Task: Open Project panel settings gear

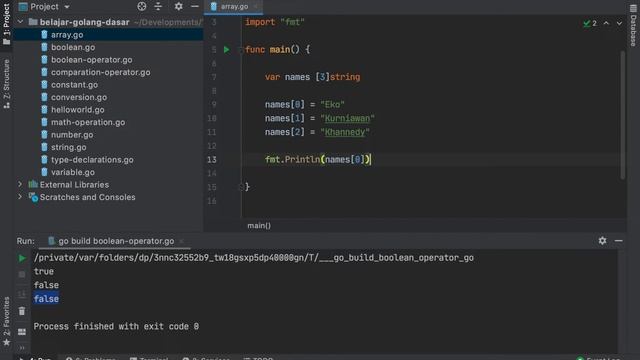Action: [178, 6]
